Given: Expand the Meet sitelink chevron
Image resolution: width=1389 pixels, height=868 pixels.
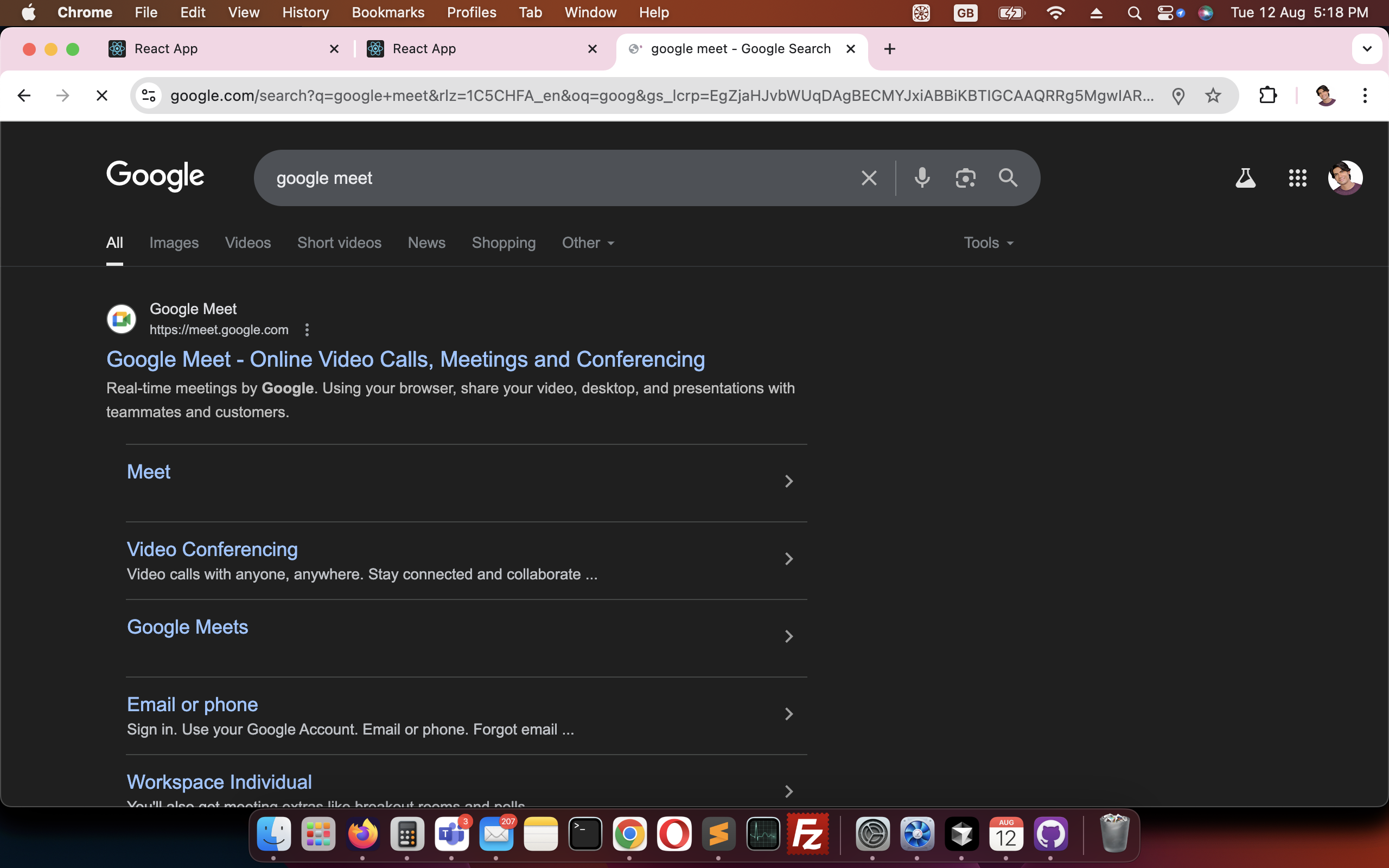Looking at the screenshot, I should tap(788, 481).
